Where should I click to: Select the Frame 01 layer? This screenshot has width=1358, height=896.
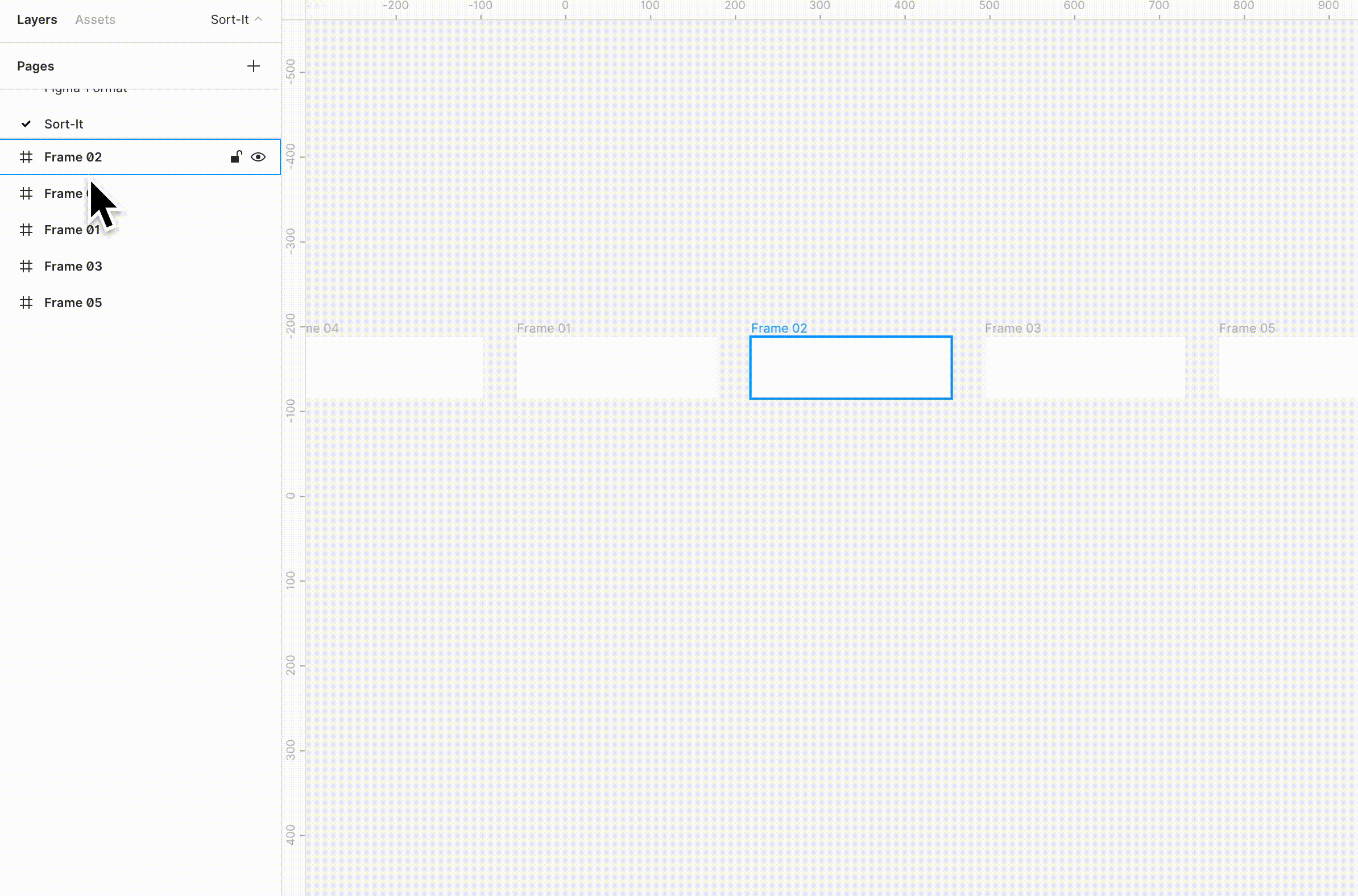72,230
